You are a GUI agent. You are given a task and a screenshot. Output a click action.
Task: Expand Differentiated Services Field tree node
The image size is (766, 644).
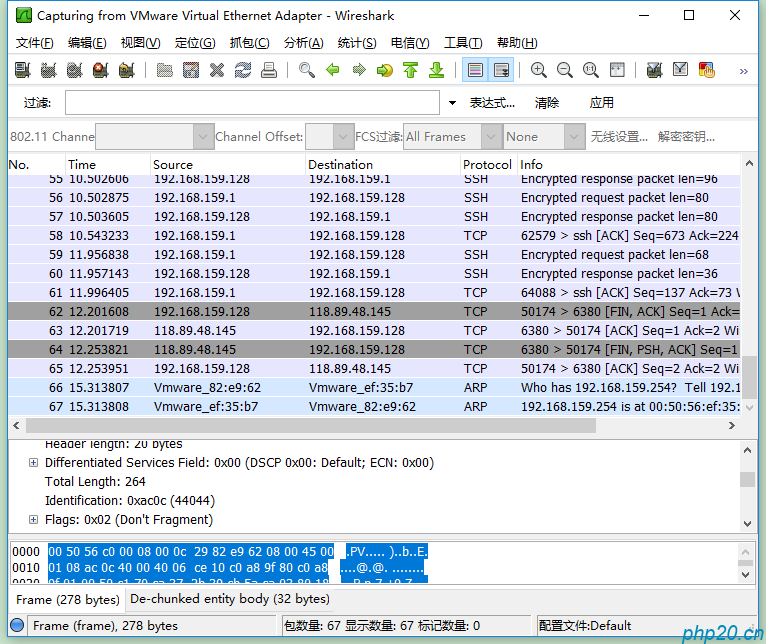(33, 463)
